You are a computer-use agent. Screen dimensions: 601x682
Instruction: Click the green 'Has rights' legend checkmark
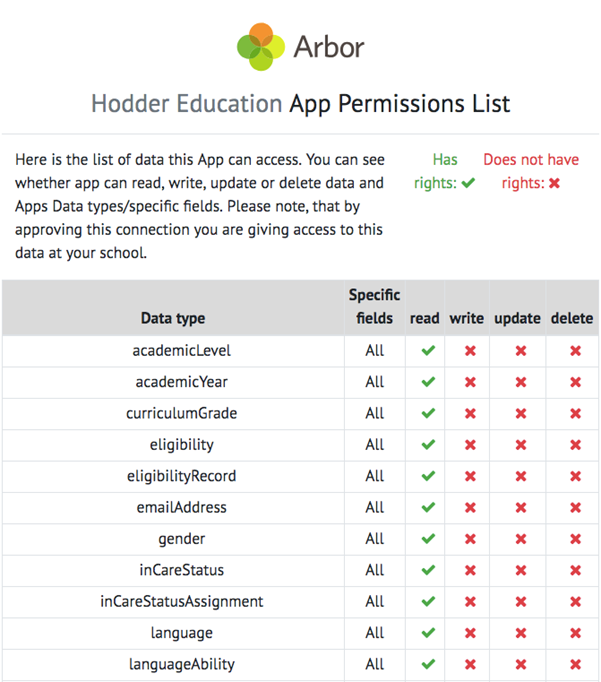tap(467, 183)
